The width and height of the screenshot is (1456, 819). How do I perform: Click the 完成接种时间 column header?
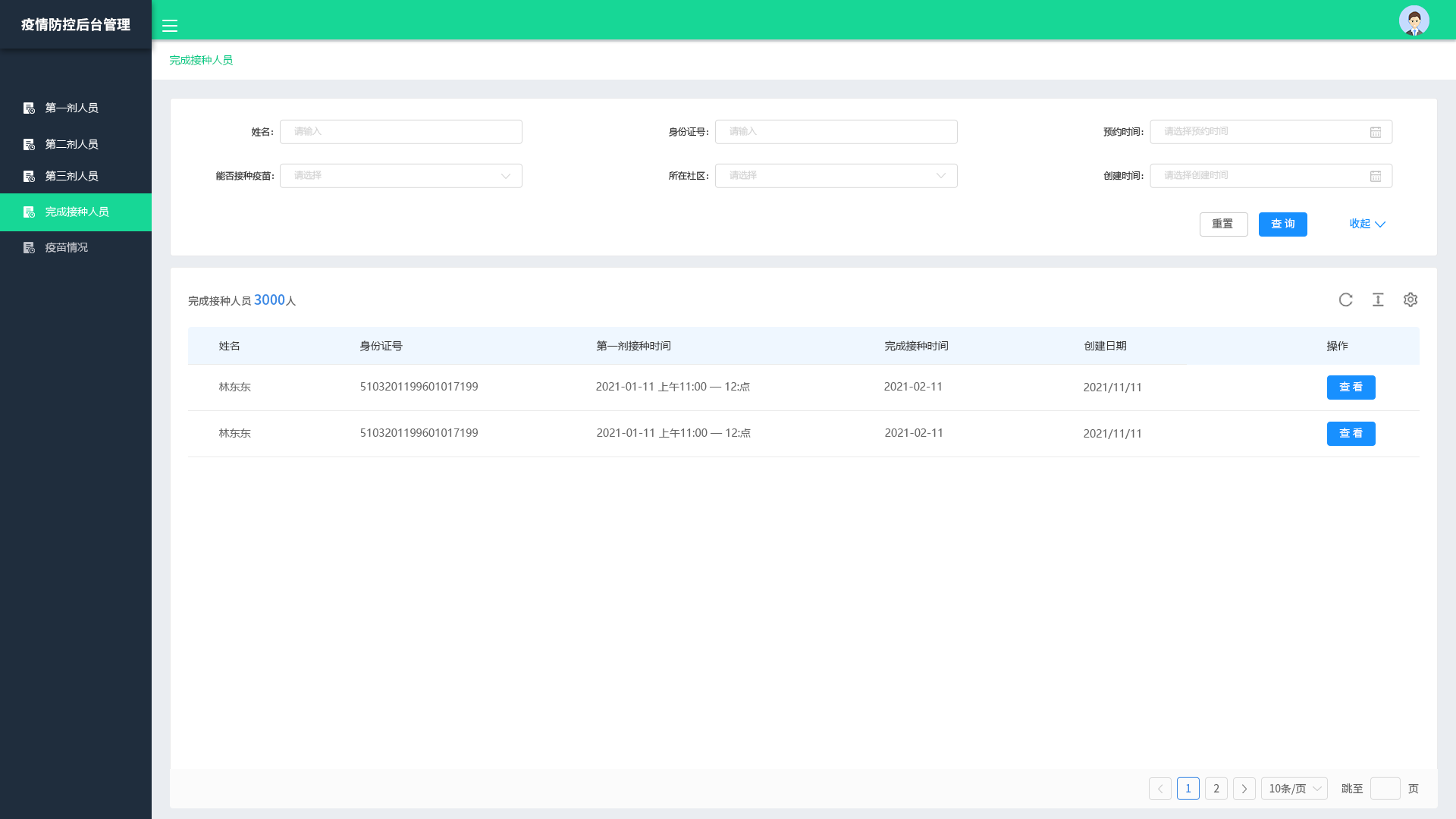coord(916,346)
